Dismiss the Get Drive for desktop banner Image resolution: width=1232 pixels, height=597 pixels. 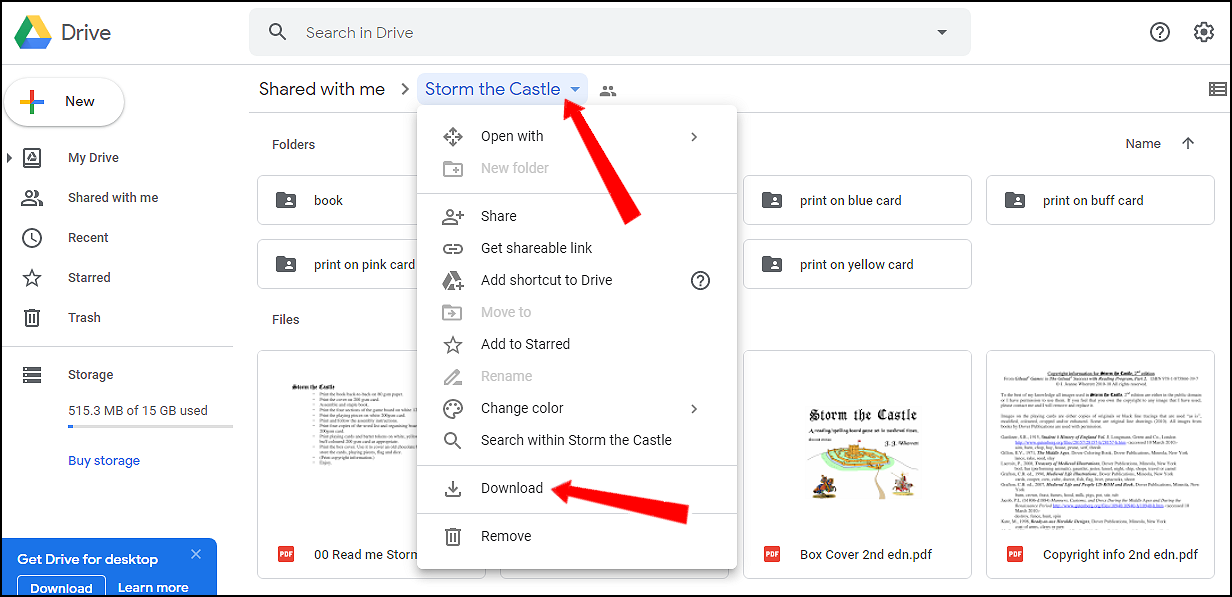click(x=196, y=554)
